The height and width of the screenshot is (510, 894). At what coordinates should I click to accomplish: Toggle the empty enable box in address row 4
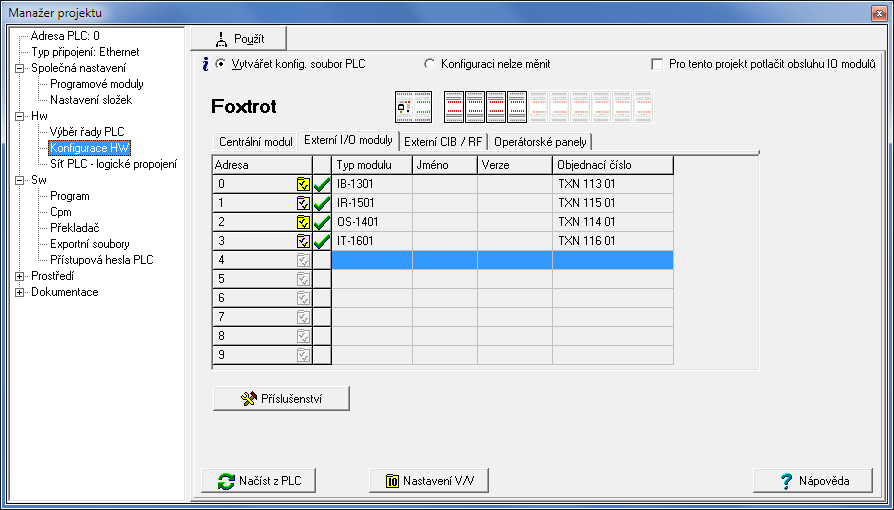pos(322,260)
